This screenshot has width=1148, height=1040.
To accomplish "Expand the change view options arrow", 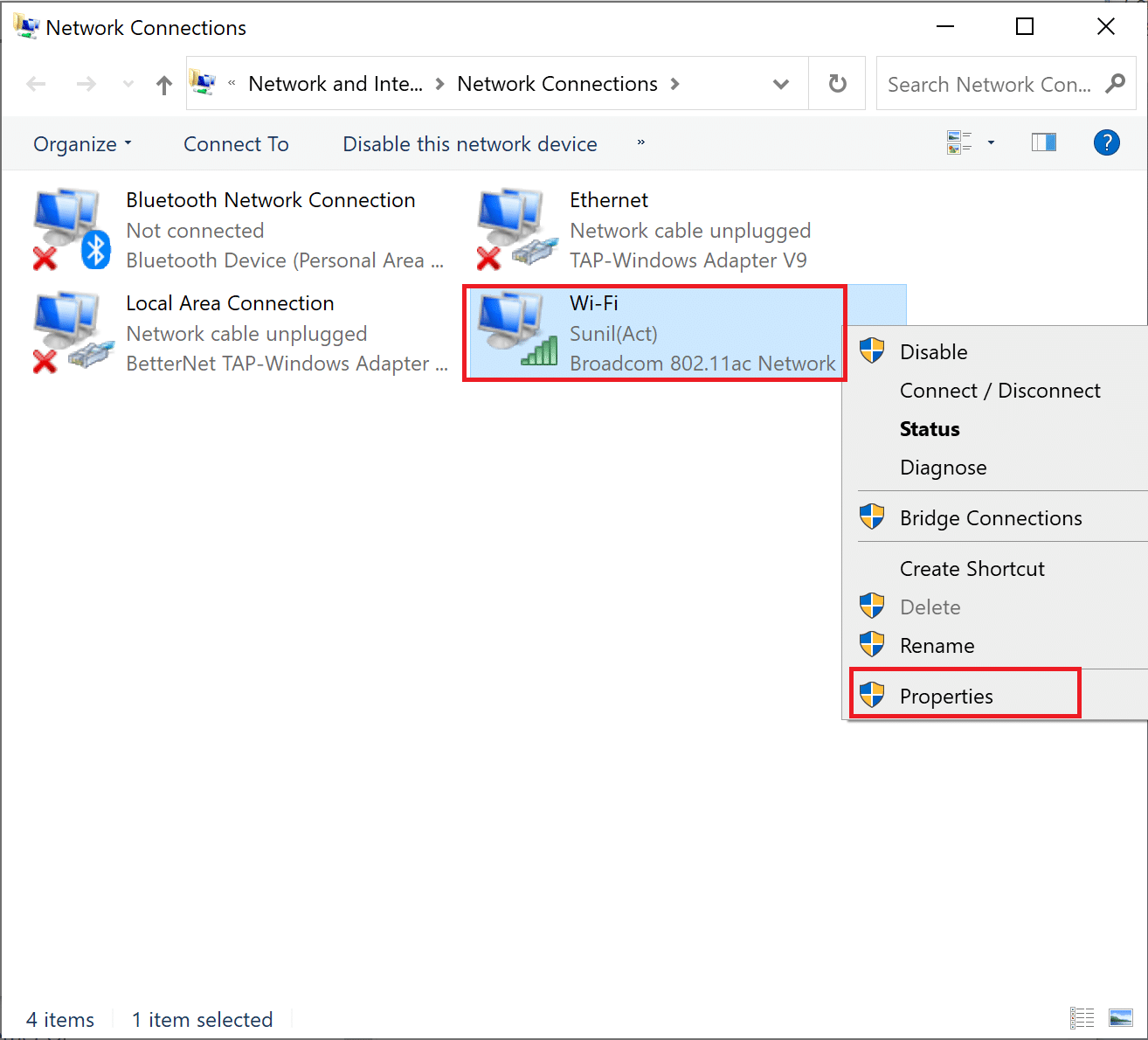I will point(991,142).
